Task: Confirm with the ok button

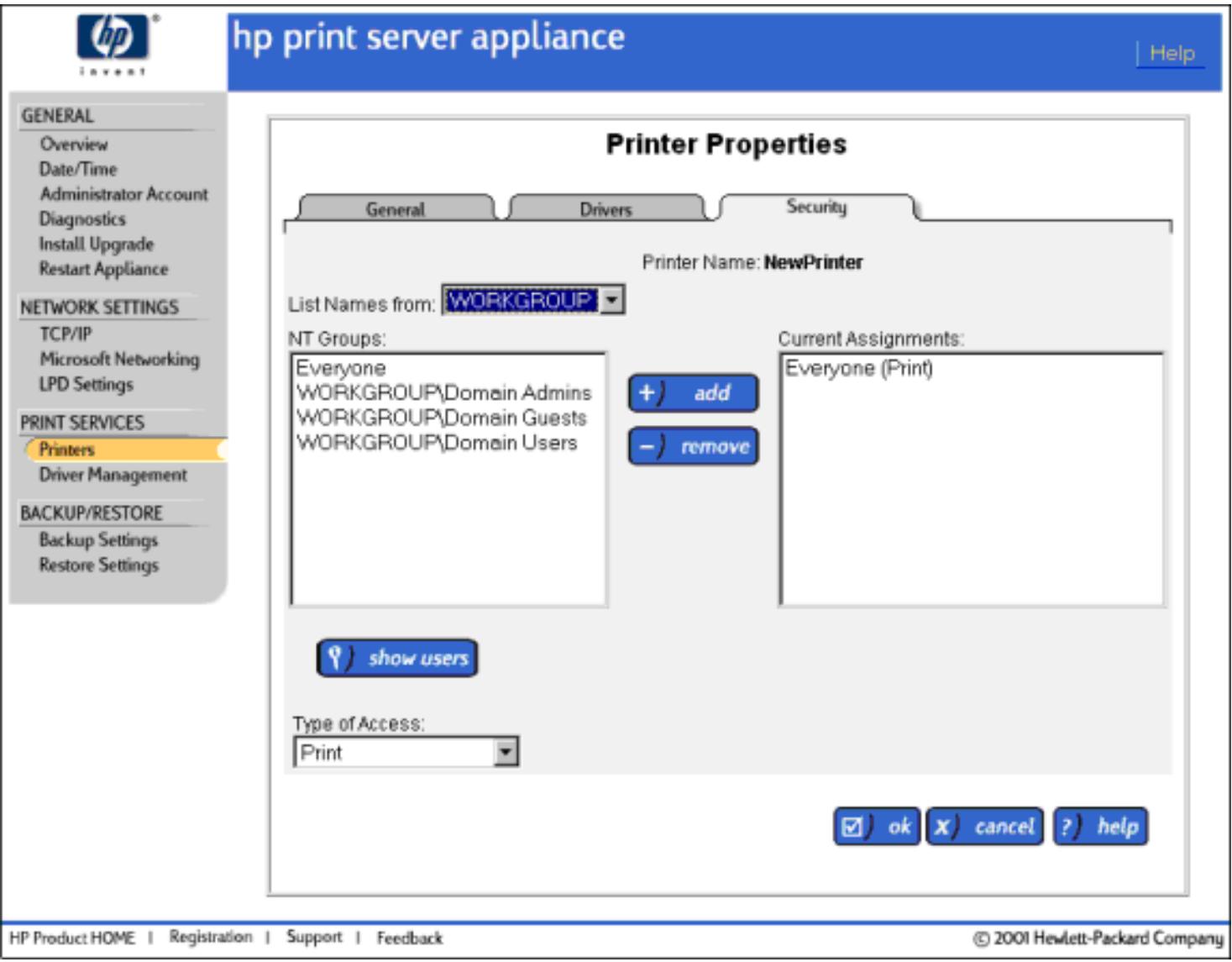Action: pyautogui.click(x=877, y=828)
